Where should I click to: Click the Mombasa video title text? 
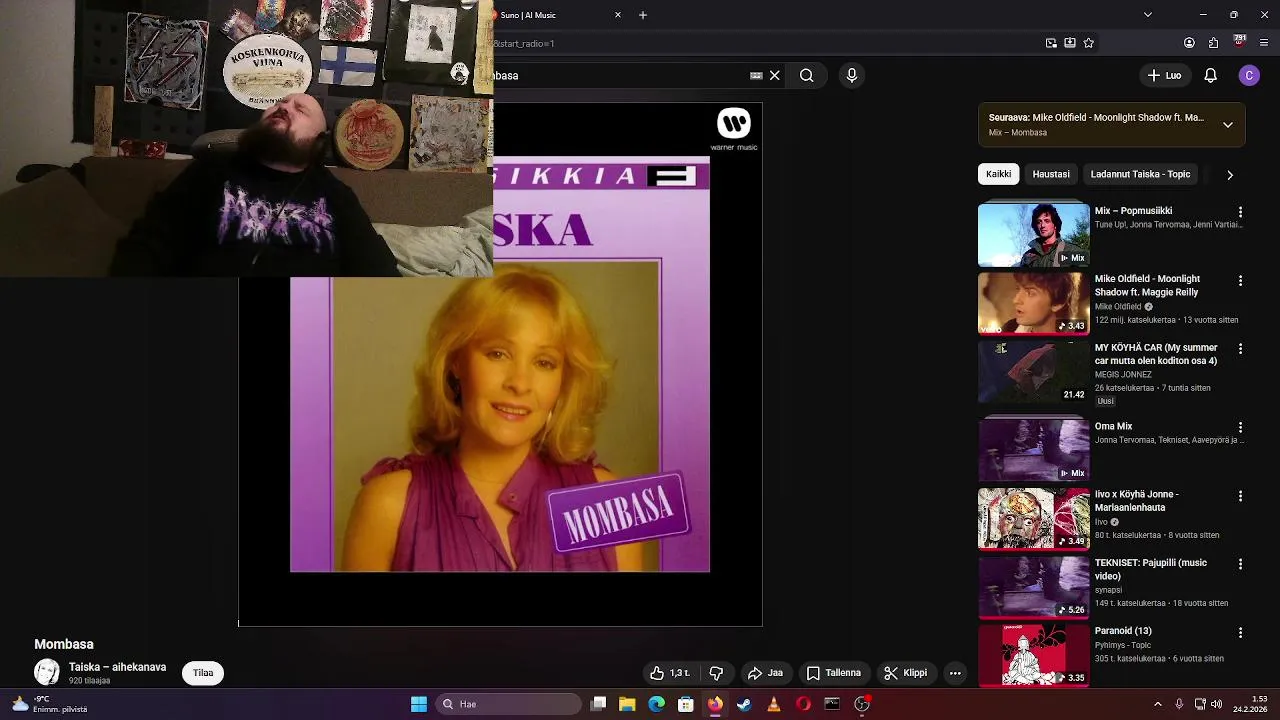coord(64,644)
